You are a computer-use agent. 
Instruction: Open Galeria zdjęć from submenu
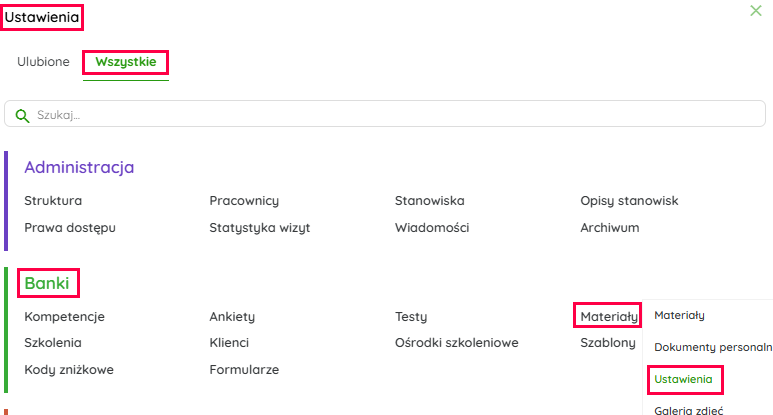coord(688,410)
